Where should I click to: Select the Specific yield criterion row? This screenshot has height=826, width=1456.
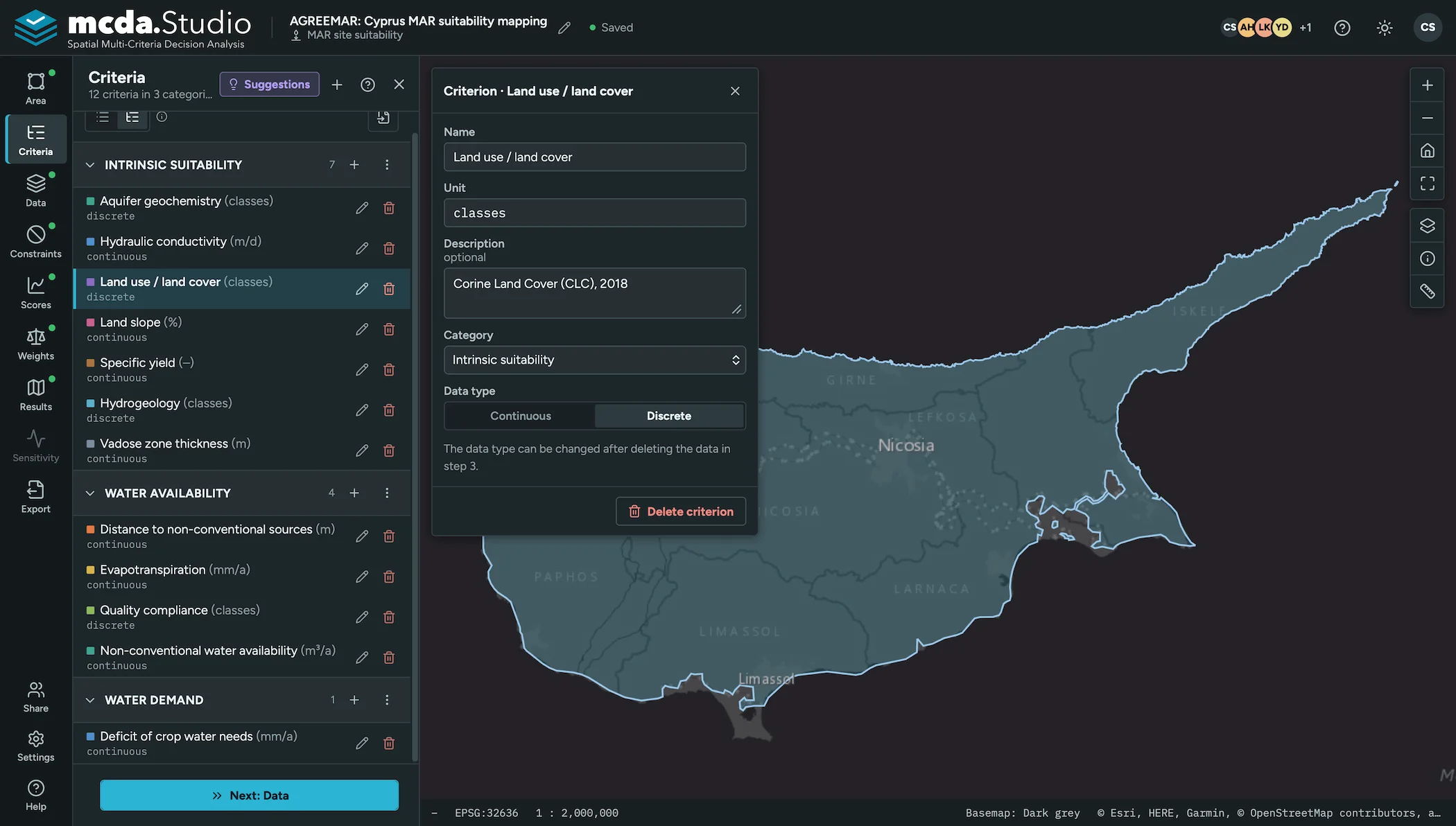(241, 369)
